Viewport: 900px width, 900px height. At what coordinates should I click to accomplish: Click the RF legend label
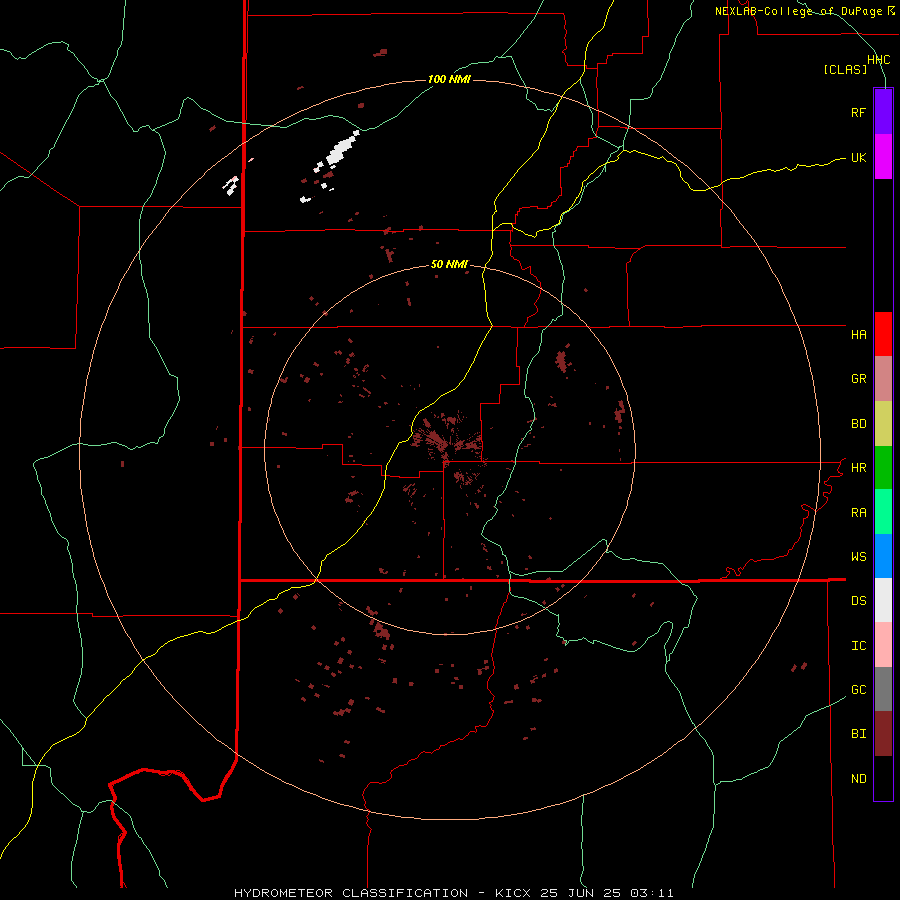coord(858,112)
